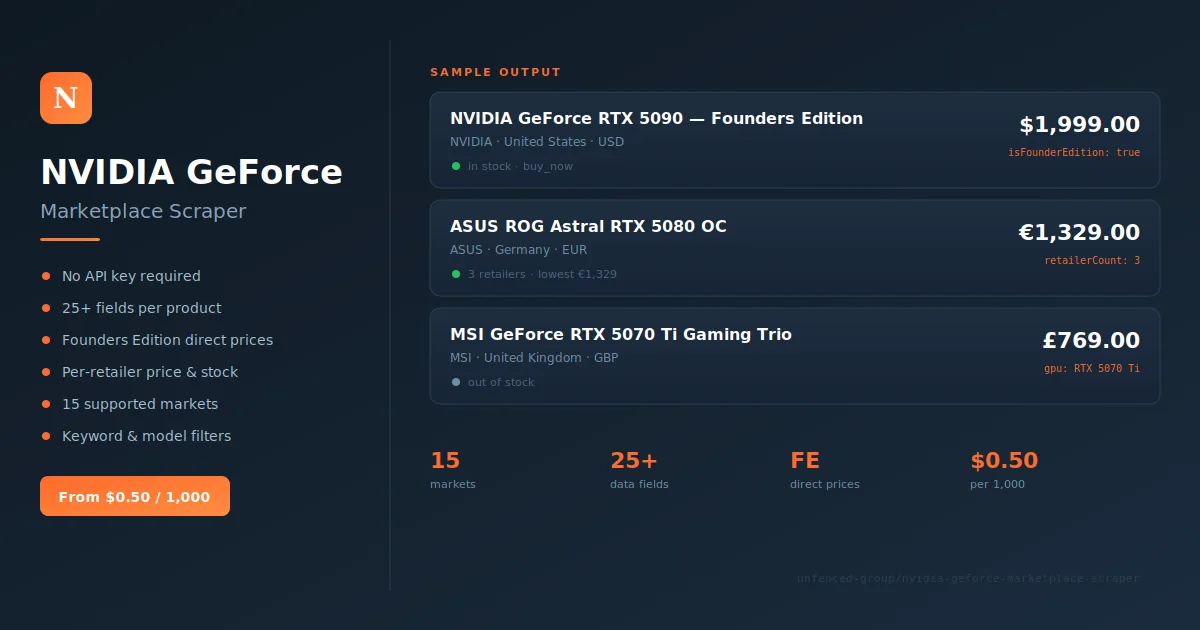Click the €1,329.00 price
The image size is (1200, 630).
[x=1079, y=233]
